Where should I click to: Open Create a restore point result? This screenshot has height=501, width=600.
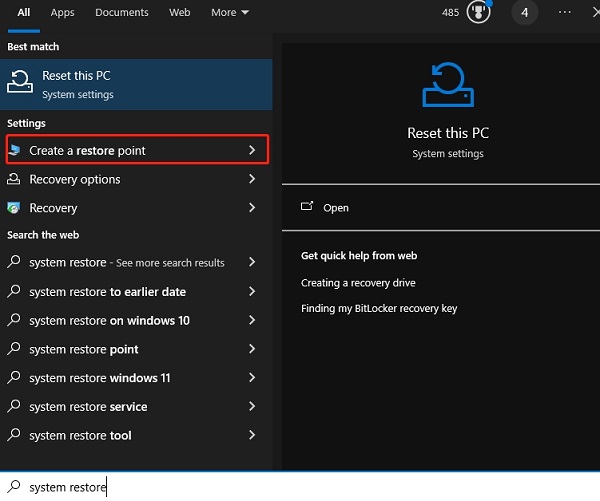137,150
